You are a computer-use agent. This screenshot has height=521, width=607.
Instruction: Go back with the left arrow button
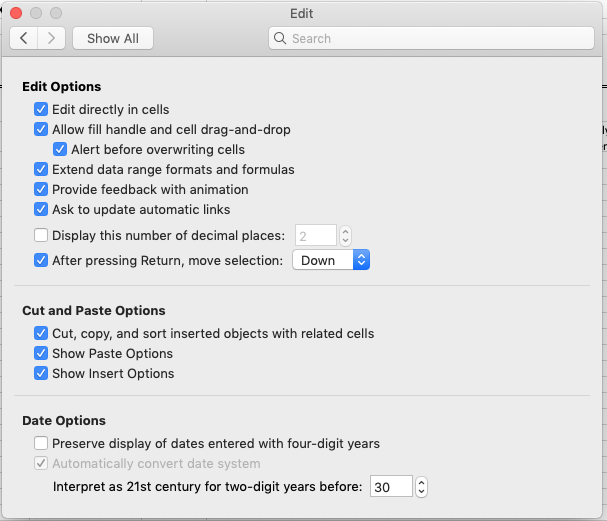pyautogui.click(x=24, y=38)
